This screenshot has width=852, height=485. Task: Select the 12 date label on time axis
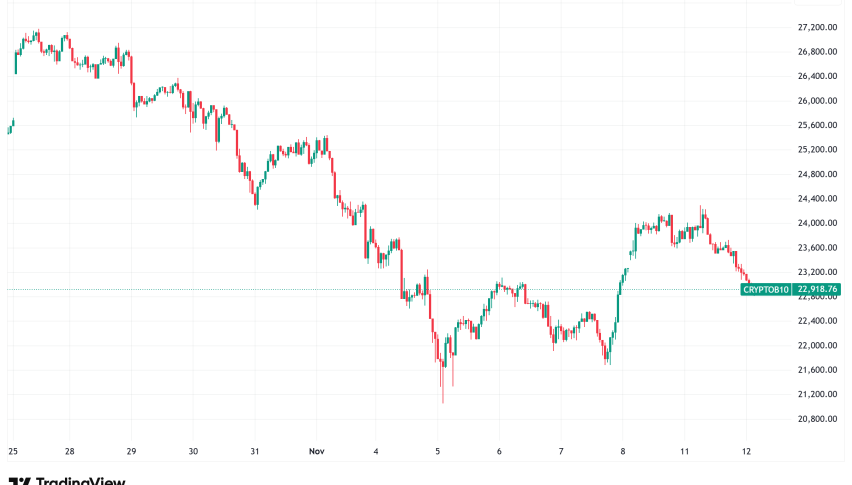(x=745, y=451)
